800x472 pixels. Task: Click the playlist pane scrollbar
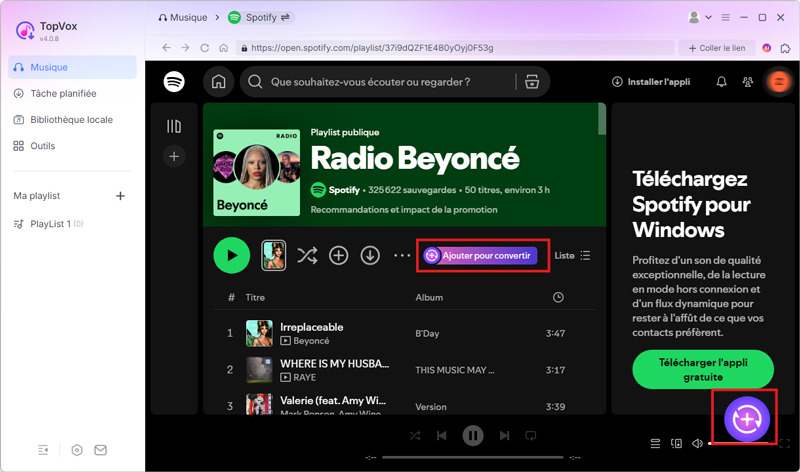pos(602,119)
